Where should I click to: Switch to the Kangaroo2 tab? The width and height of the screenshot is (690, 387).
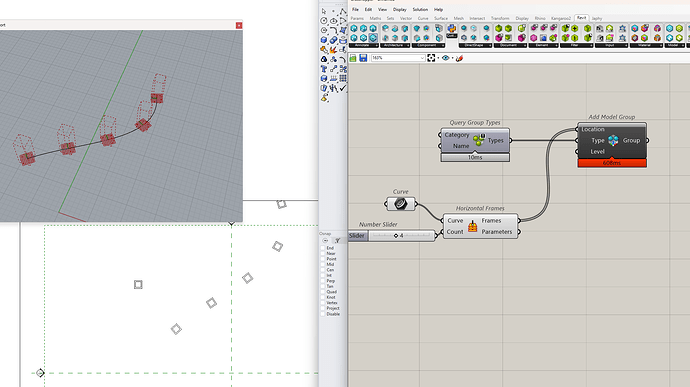coord(561,18)
